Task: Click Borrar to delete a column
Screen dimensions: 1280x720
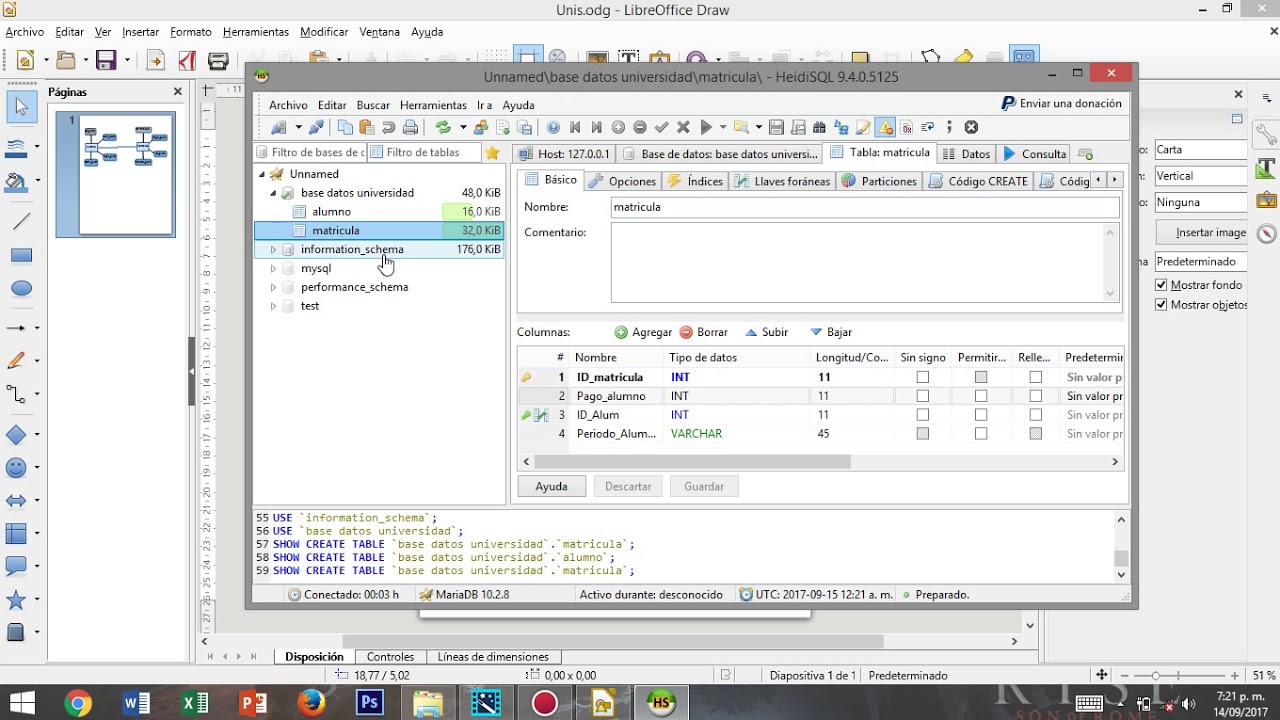Action: click(x=704, y=332)
